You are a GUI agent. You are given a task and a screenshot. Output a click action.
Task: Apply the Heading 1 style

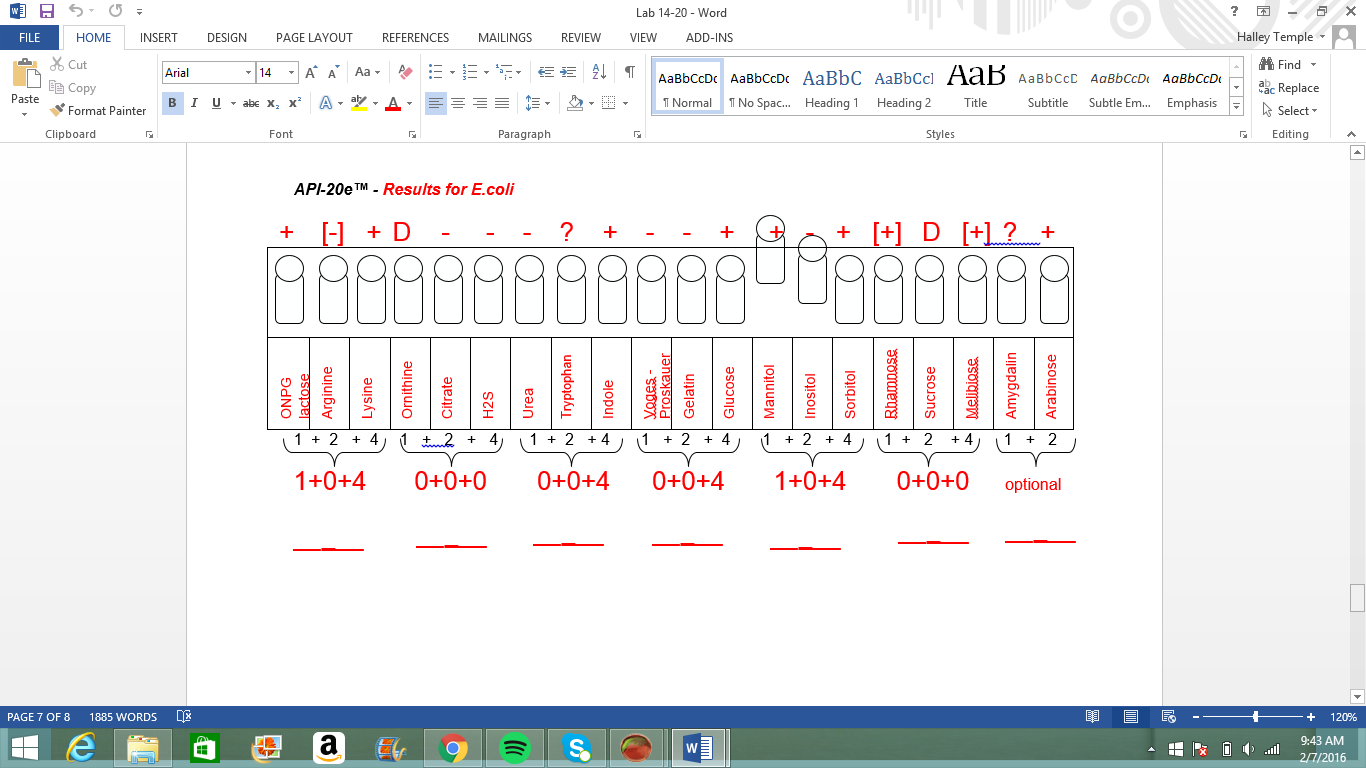pos(832,87)
